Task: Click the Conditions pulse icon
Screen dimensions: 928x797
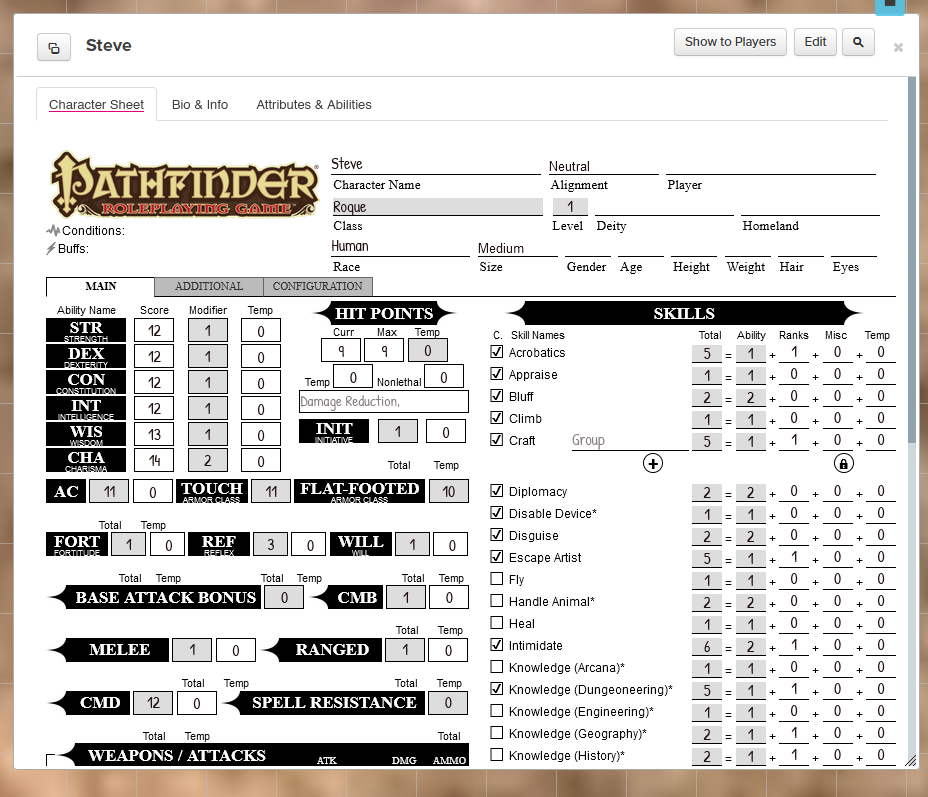Action: tap(53, 230)
